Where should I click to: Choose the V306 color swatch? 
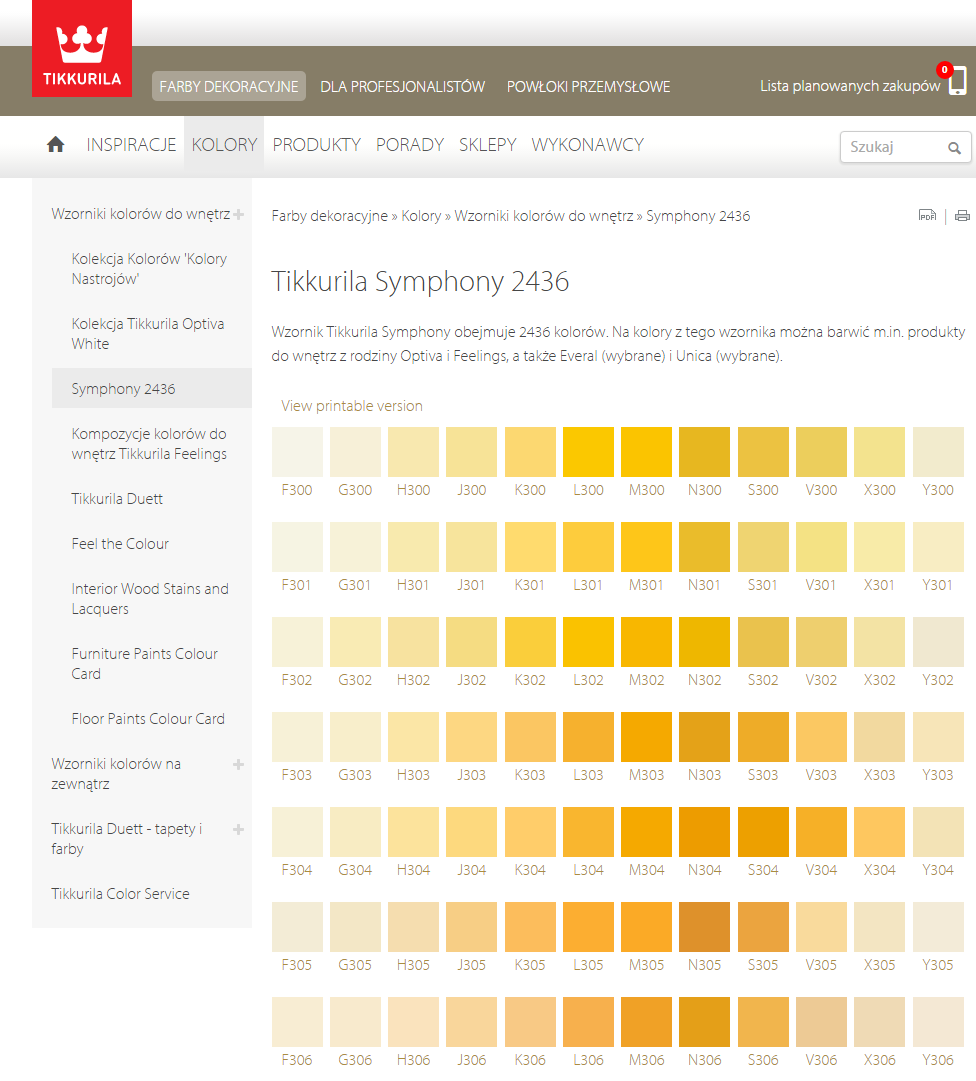[x=821, y=1022]
